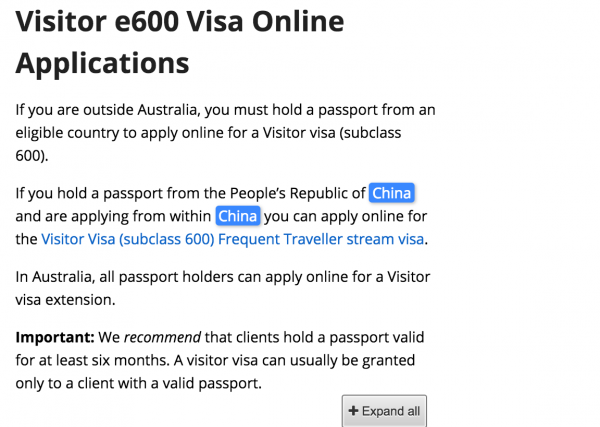Click 'eligible country' in the first paragraph

point(71,133)
